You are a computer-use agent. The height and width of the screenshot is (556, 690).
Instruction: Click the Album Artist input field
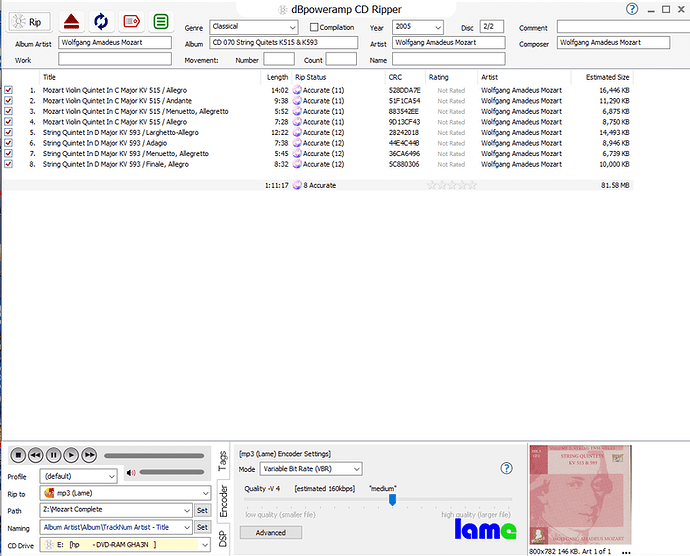click(x=115, y=43)
